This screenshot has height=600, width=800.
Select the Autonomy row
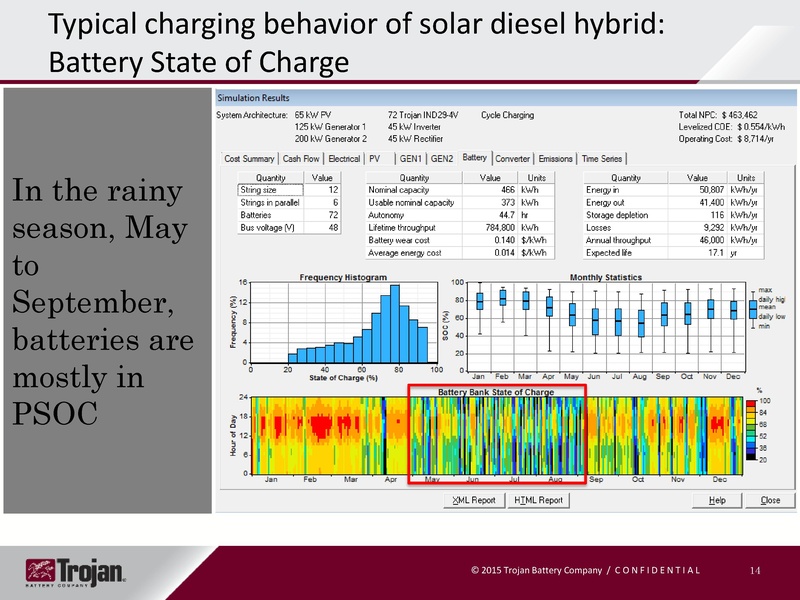tap(460, 215)
